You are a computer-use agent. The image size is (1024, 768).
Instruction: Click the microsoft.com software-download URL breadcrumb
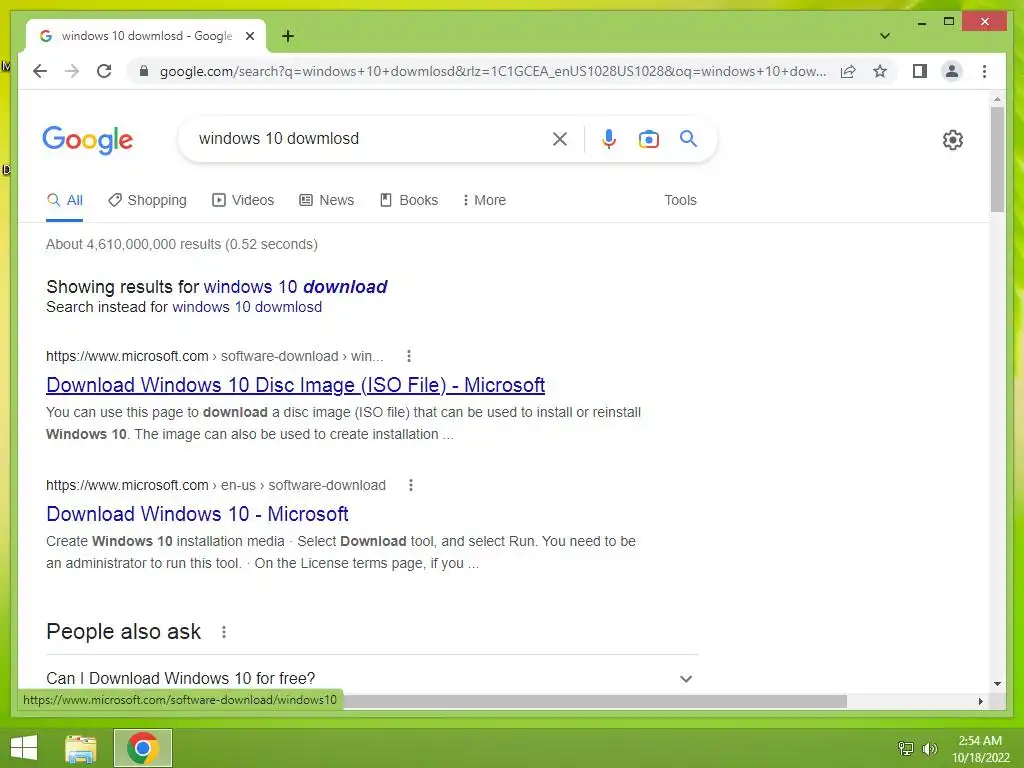click(214, 357)
